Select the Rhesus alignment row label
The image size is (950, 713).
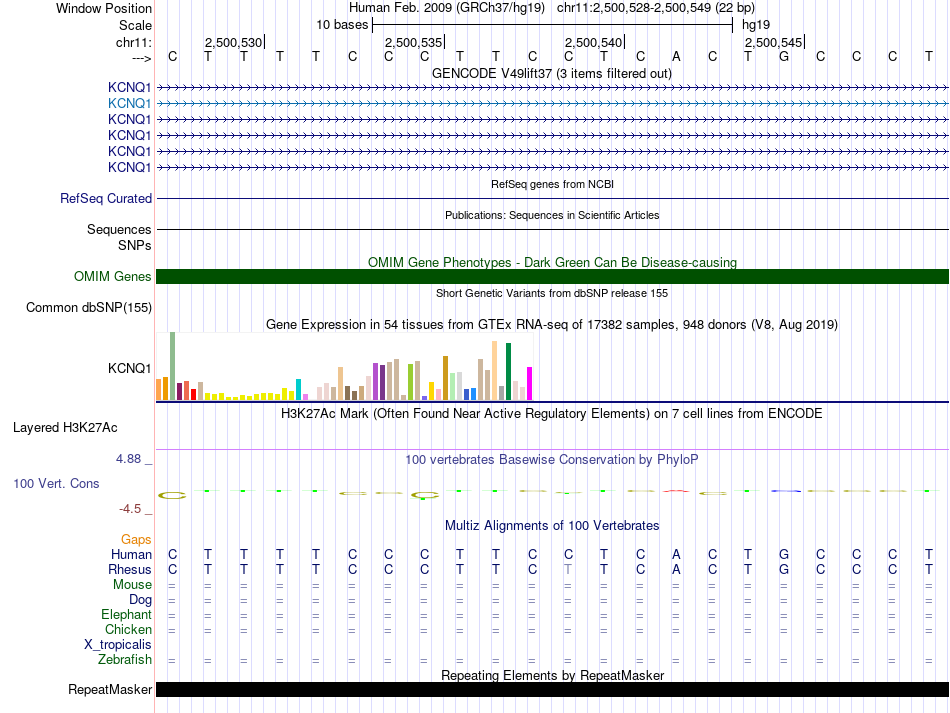[129, 570]
